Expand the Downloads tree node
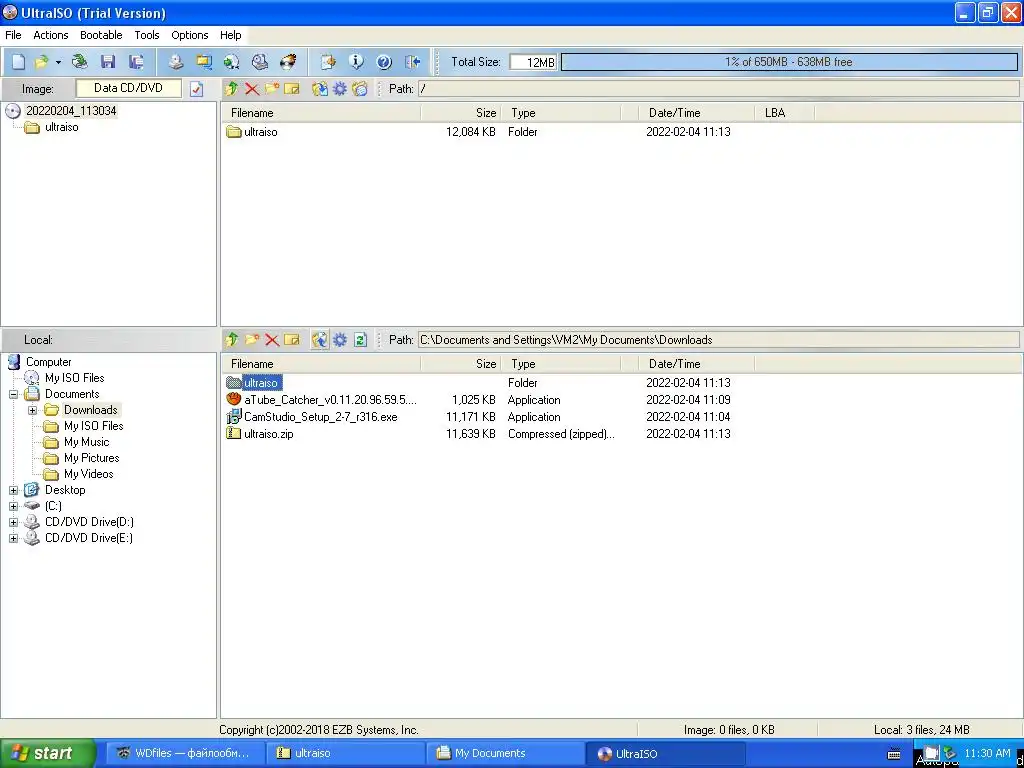 tap(32, 410)
